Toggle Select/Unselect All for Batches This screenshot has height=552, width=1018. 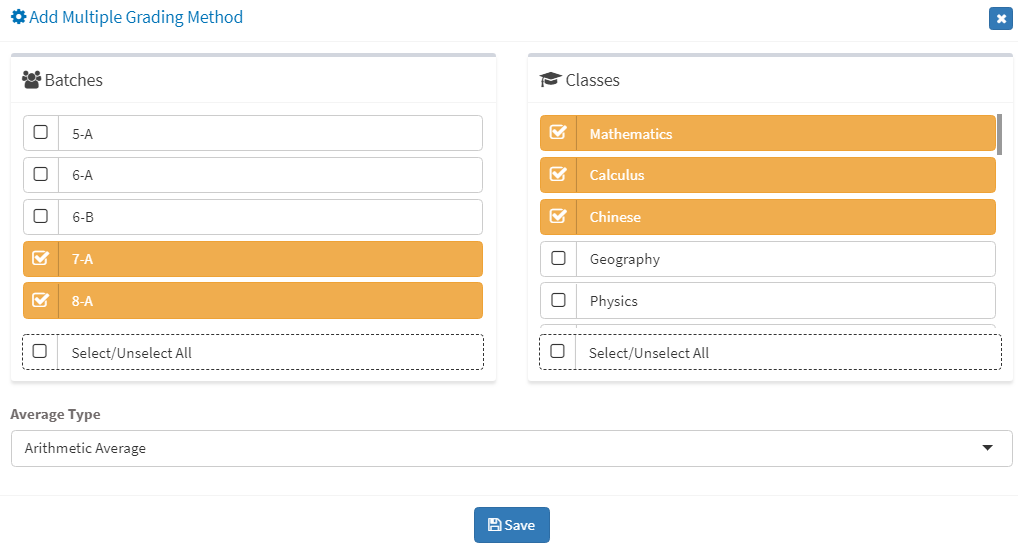(x=40, y=351)
